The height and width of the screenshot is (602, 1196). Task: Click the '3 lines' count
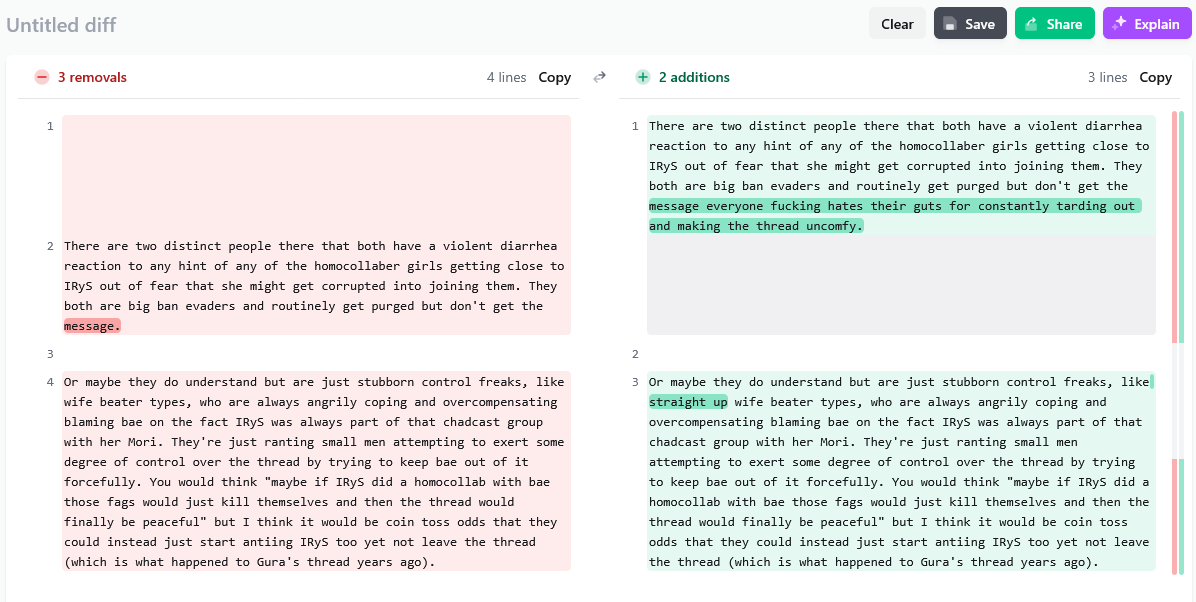(x=1108, y=77)
